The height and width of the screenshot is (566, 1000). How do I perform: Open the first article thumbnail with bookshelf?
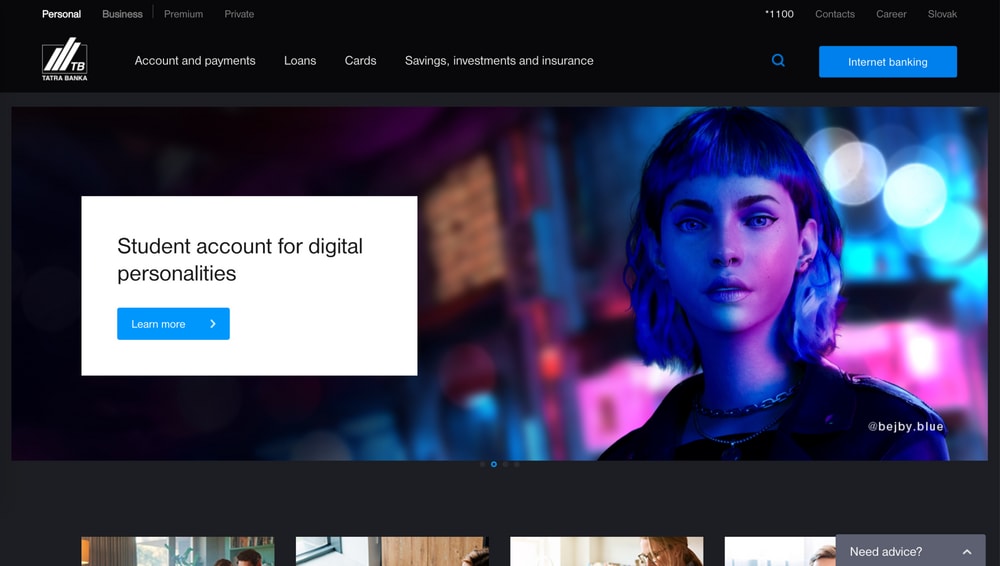click(x=178, y=551)
